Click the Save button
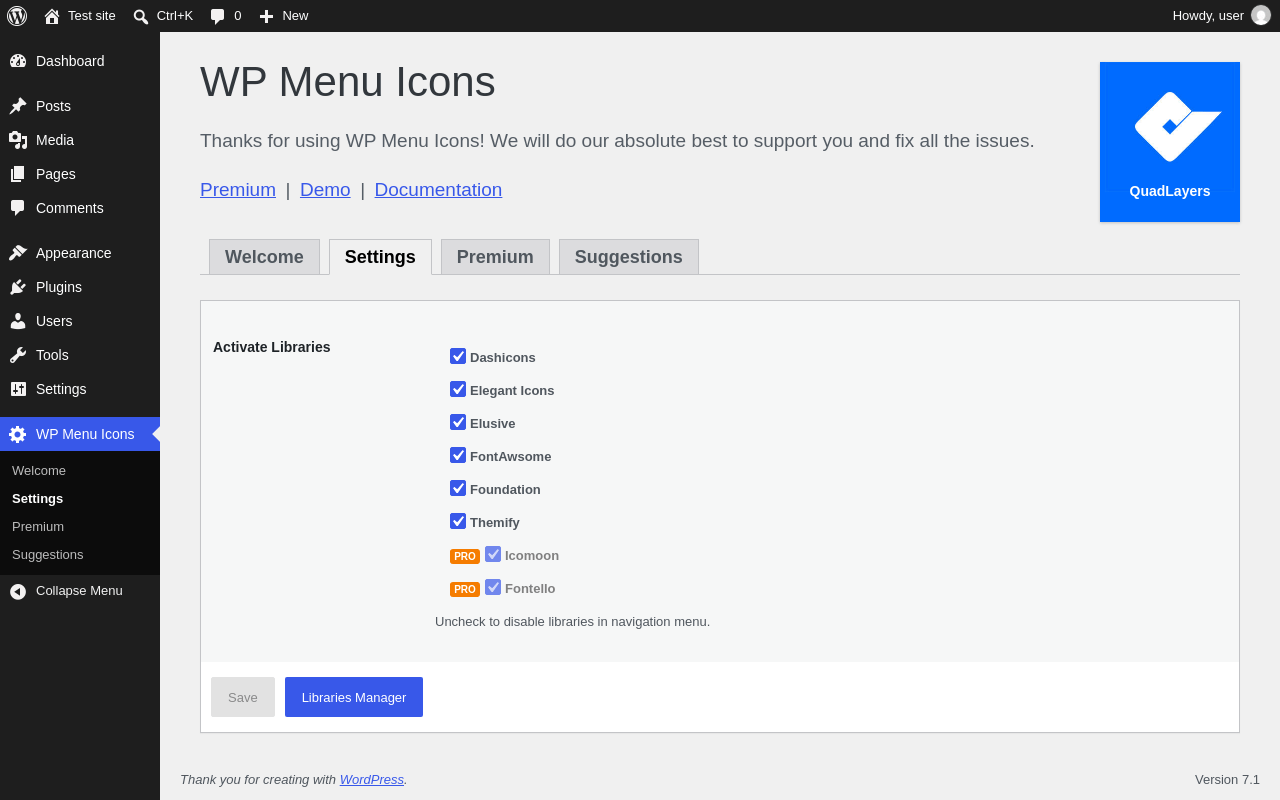Viewport: 1280px width, 800px height. (243, 697)
